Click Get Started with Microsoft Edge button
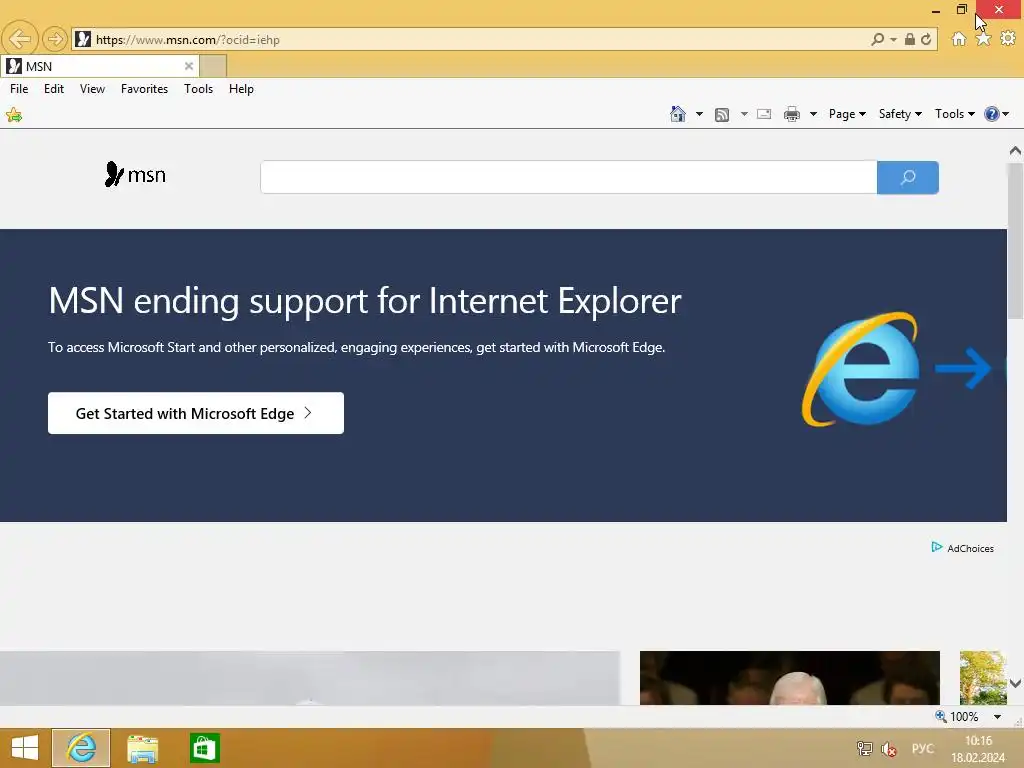Image resolution: width=1024 pixels, height=768 pixels. pos(196,413)
